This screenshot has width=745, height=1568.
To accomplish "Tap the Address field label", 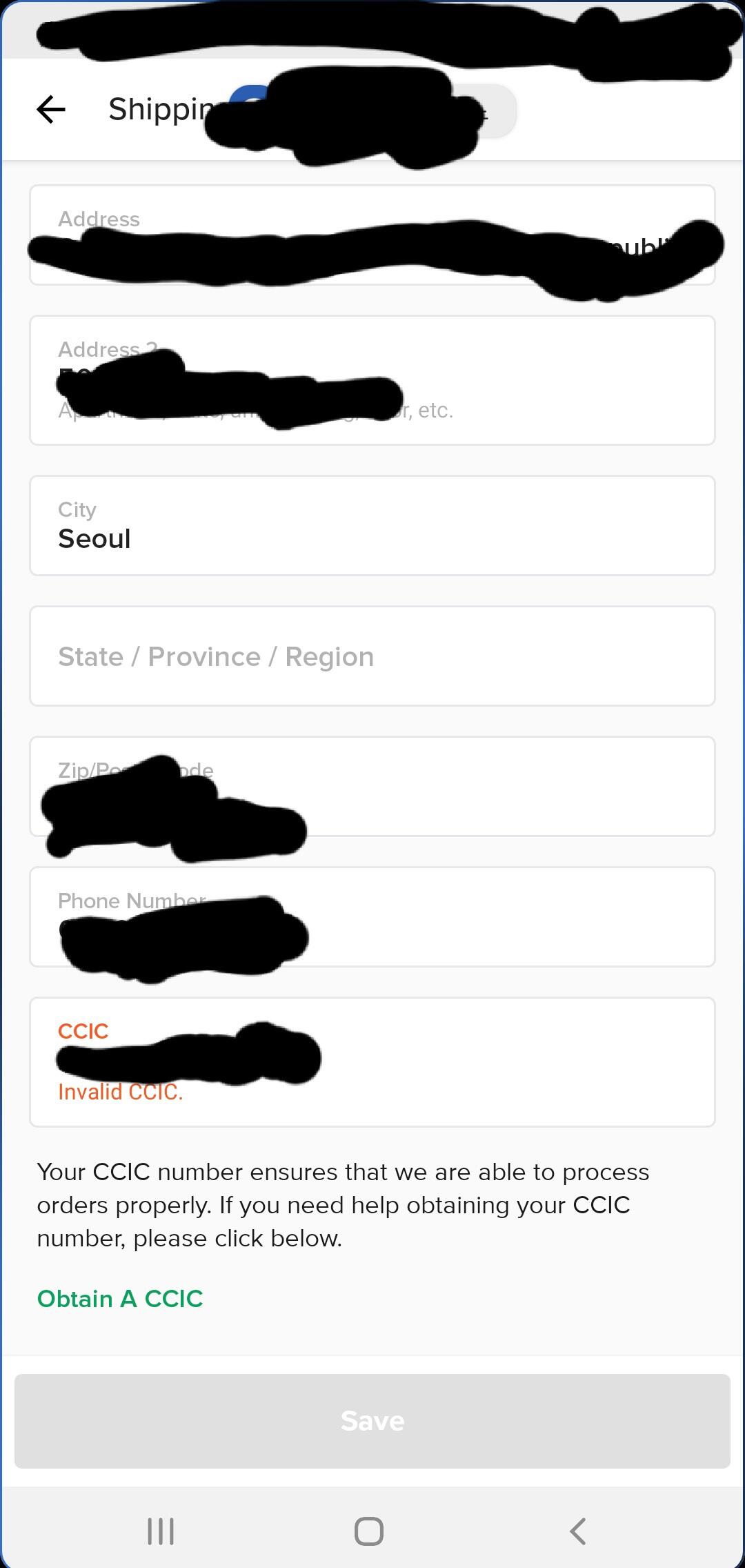I will pyautogui.click(x=99, y=219).
